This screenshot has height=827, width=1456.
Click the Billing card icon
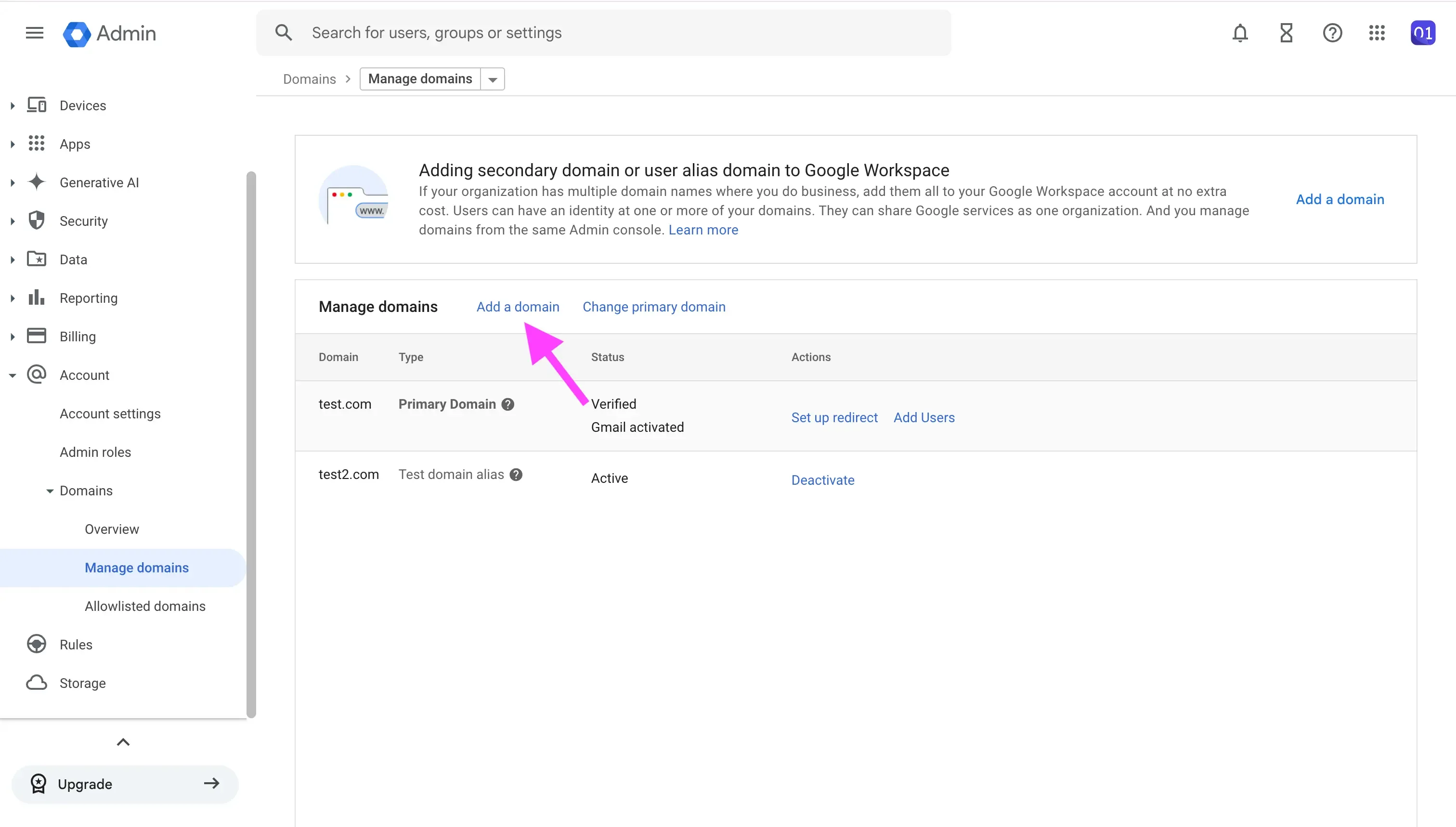pos(37,336)
